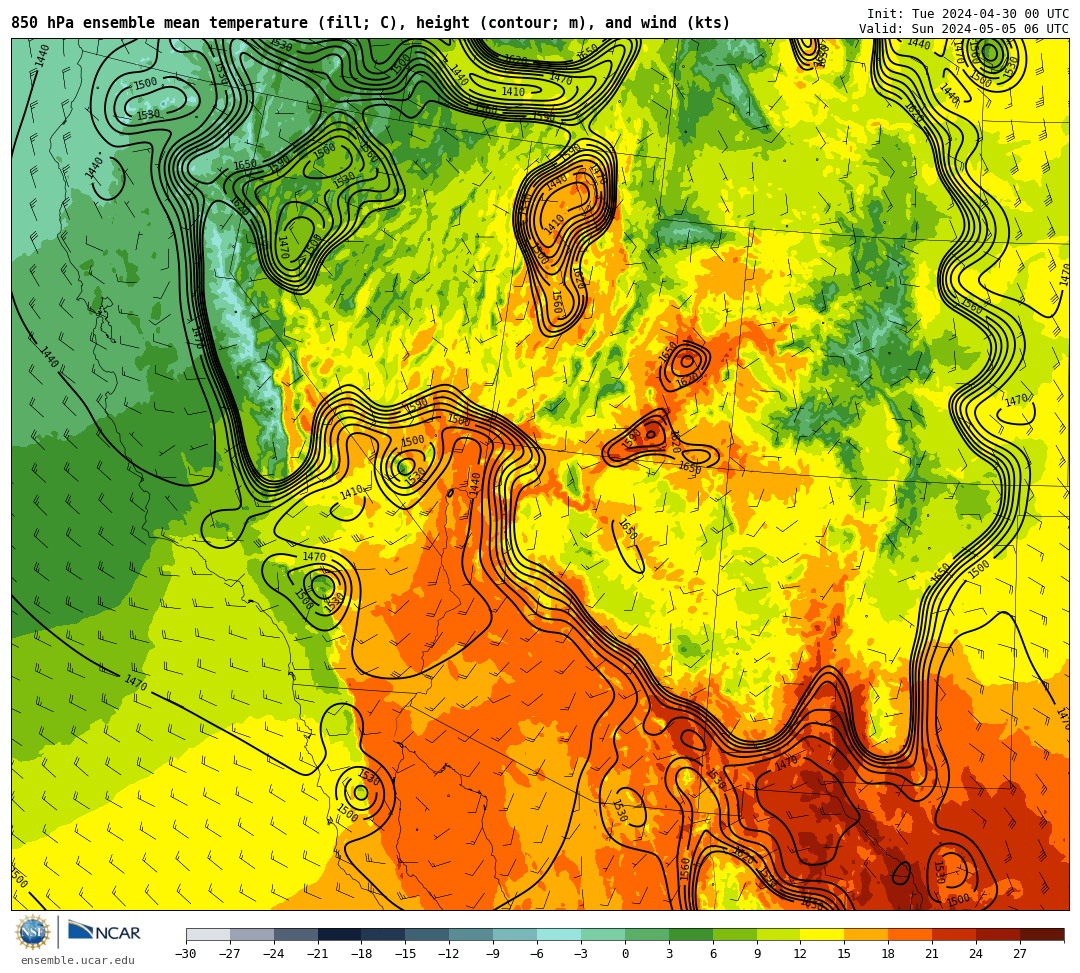This screenshot has width=1080, height=973.
Task: Pick the light teal swatch between -9 and -6
Action: coord(515,934)
